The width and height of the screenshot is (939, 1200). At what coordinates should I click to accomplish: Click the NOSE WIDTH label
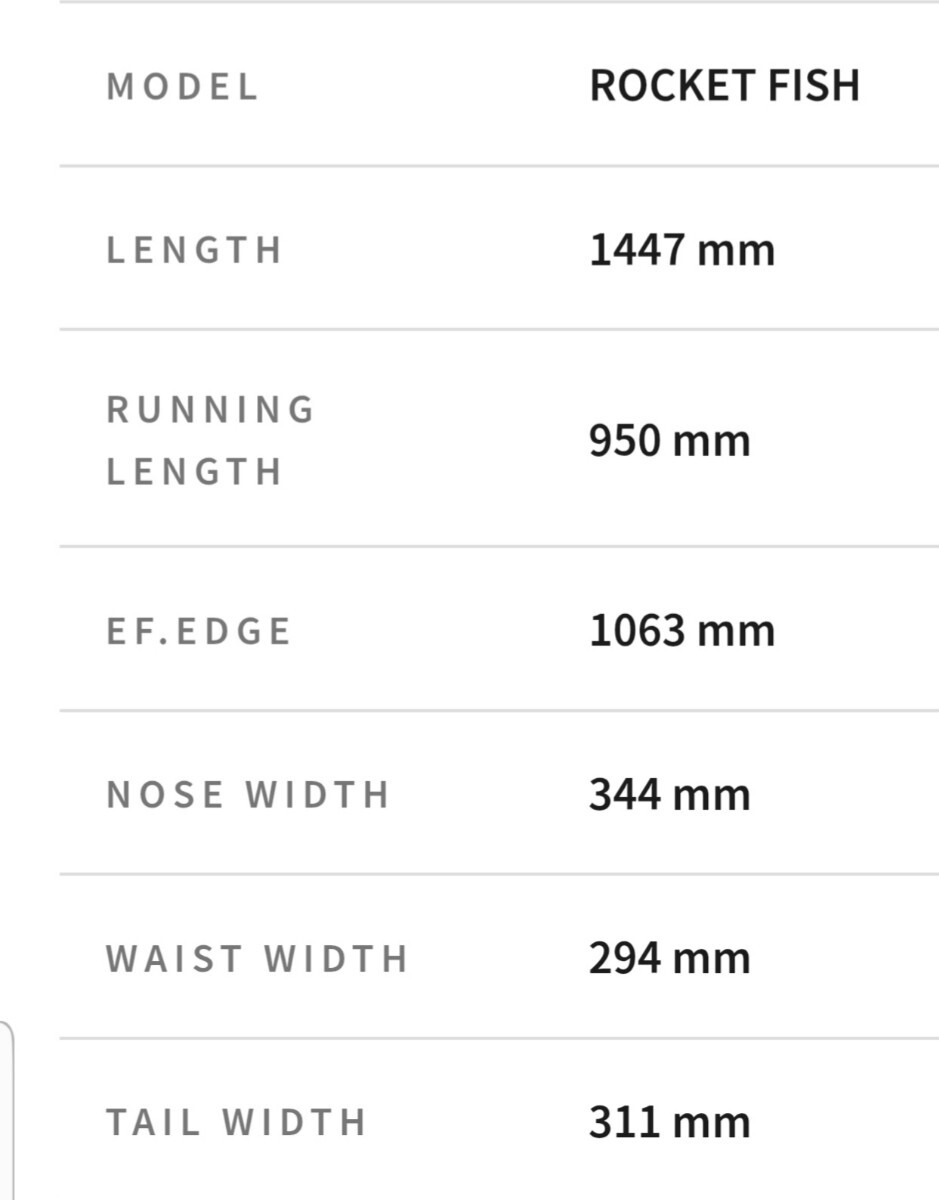pos(247,795)
